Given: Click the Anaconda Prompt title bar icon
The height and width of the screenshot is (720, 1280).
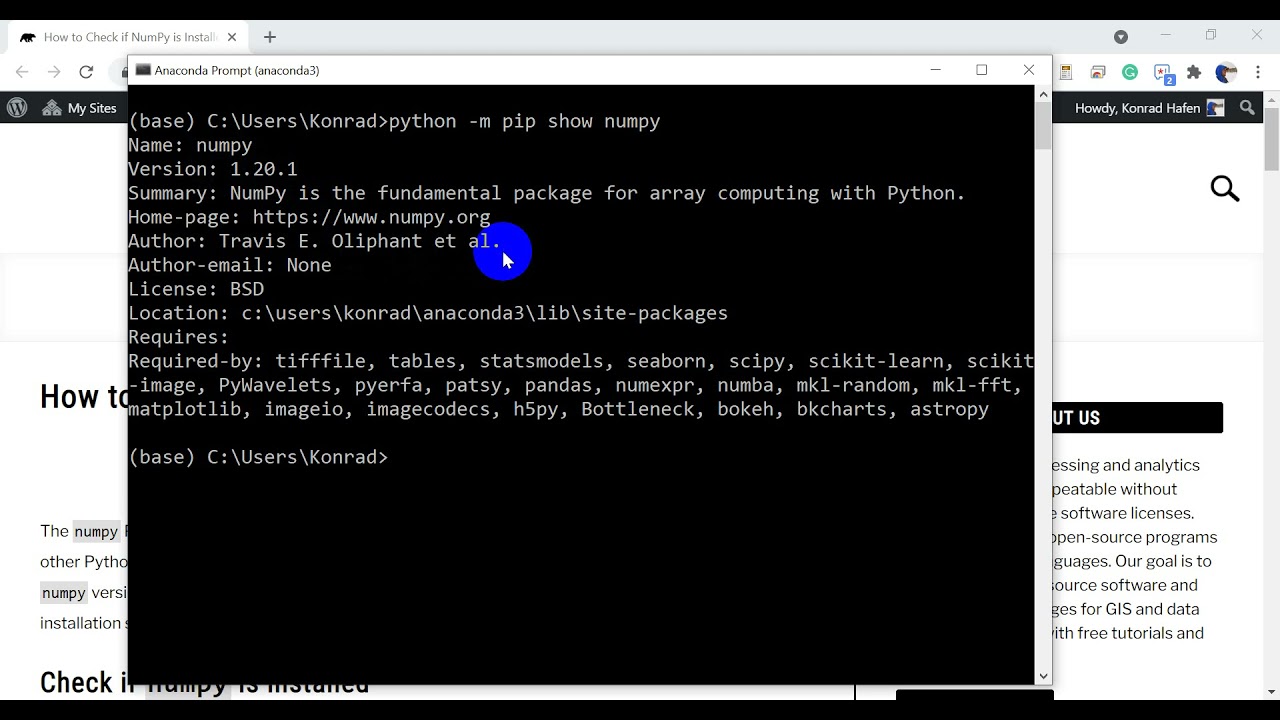Looking at the screenshot, I should pyautogui.click(x=143, y=70).
